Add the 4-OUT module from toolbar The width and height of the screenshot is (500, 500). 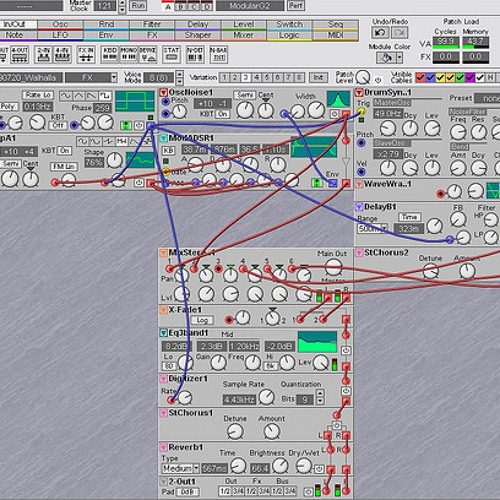click(x=19, y=55)
